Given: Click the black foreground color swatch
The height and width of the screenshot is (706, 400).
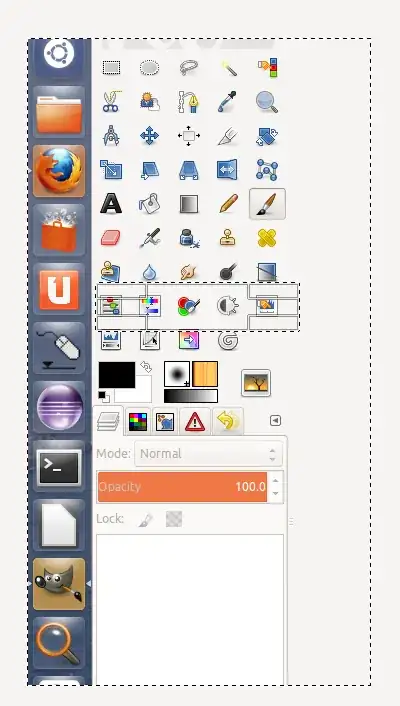Looking at the screenshot, I should point(117,374).
